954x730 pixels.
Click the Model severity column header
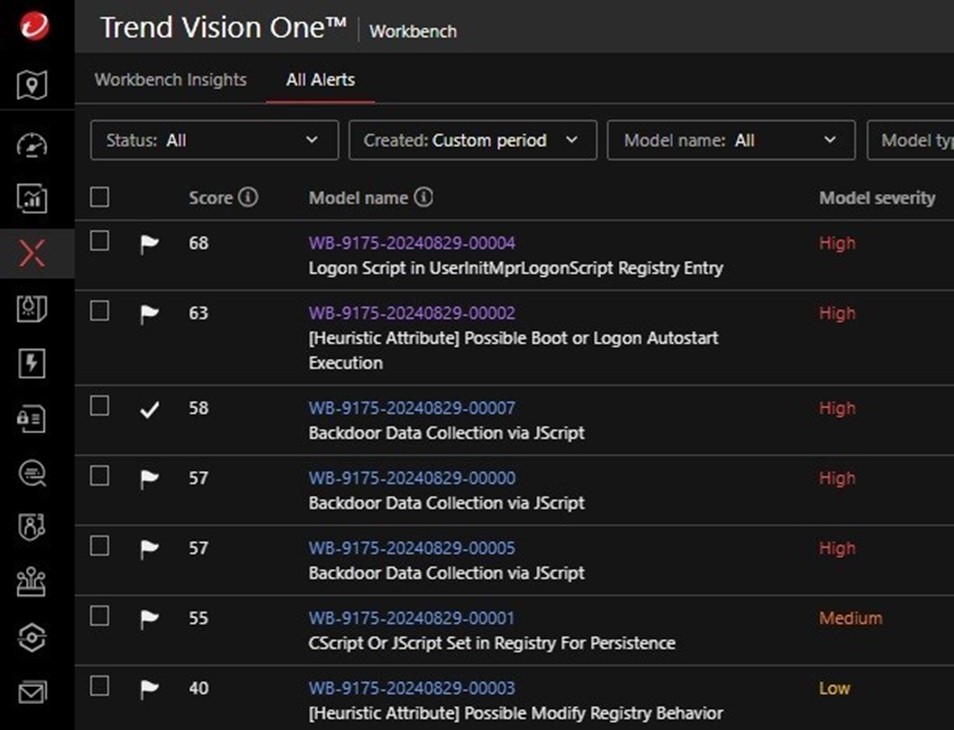[876, 198]
